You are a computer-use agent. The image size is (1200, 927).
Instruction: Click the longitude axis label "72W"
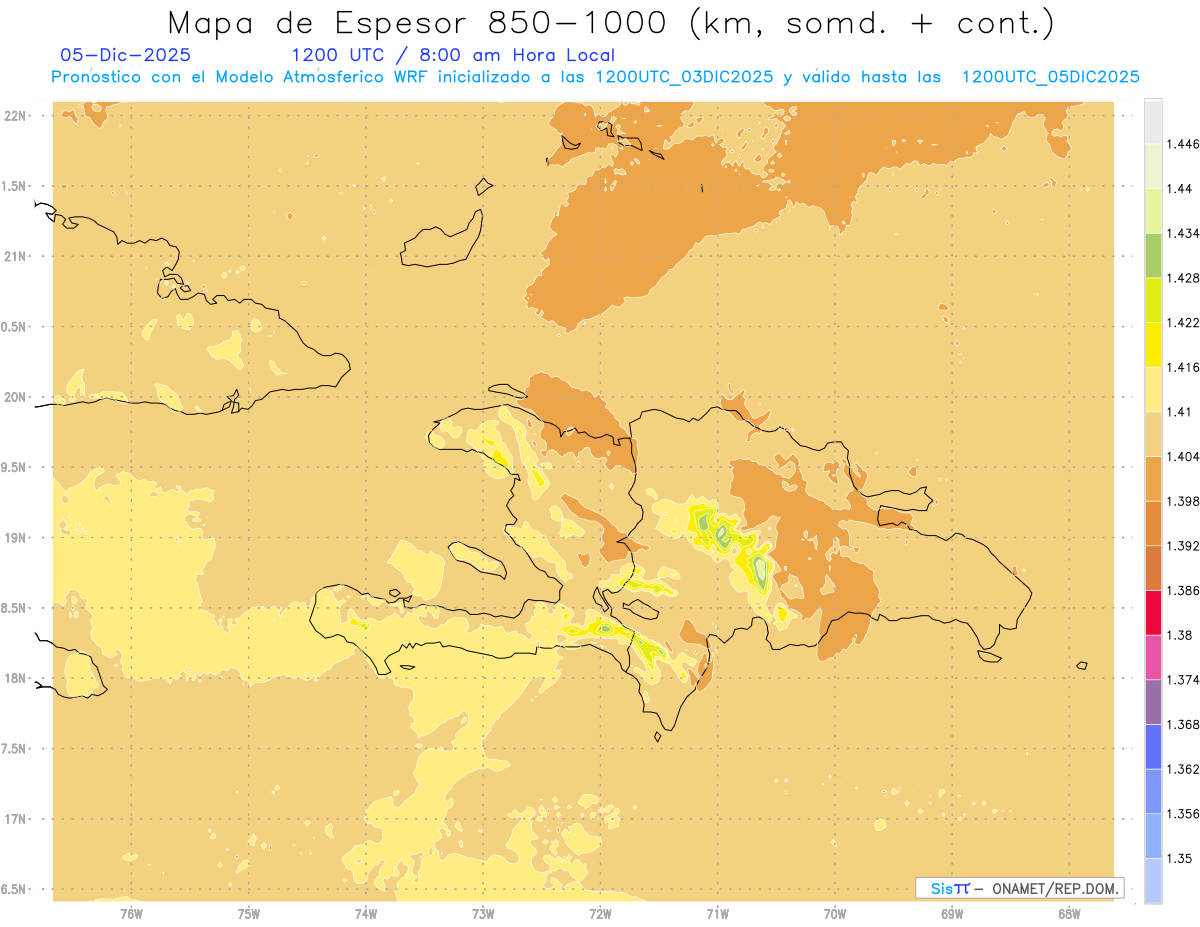click(600, 913)
